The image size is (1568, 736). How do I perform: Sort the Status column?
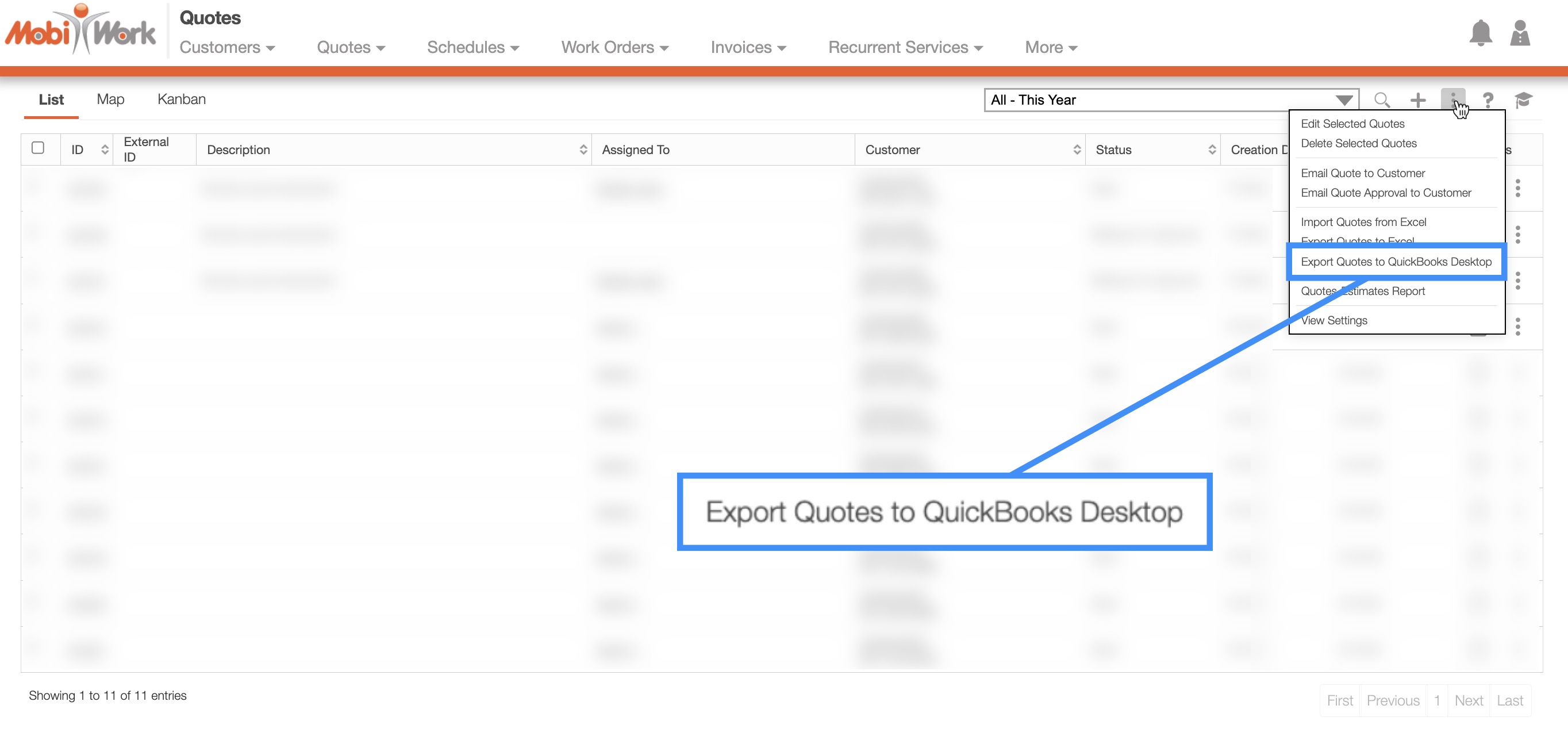(x=1212, y=149)
